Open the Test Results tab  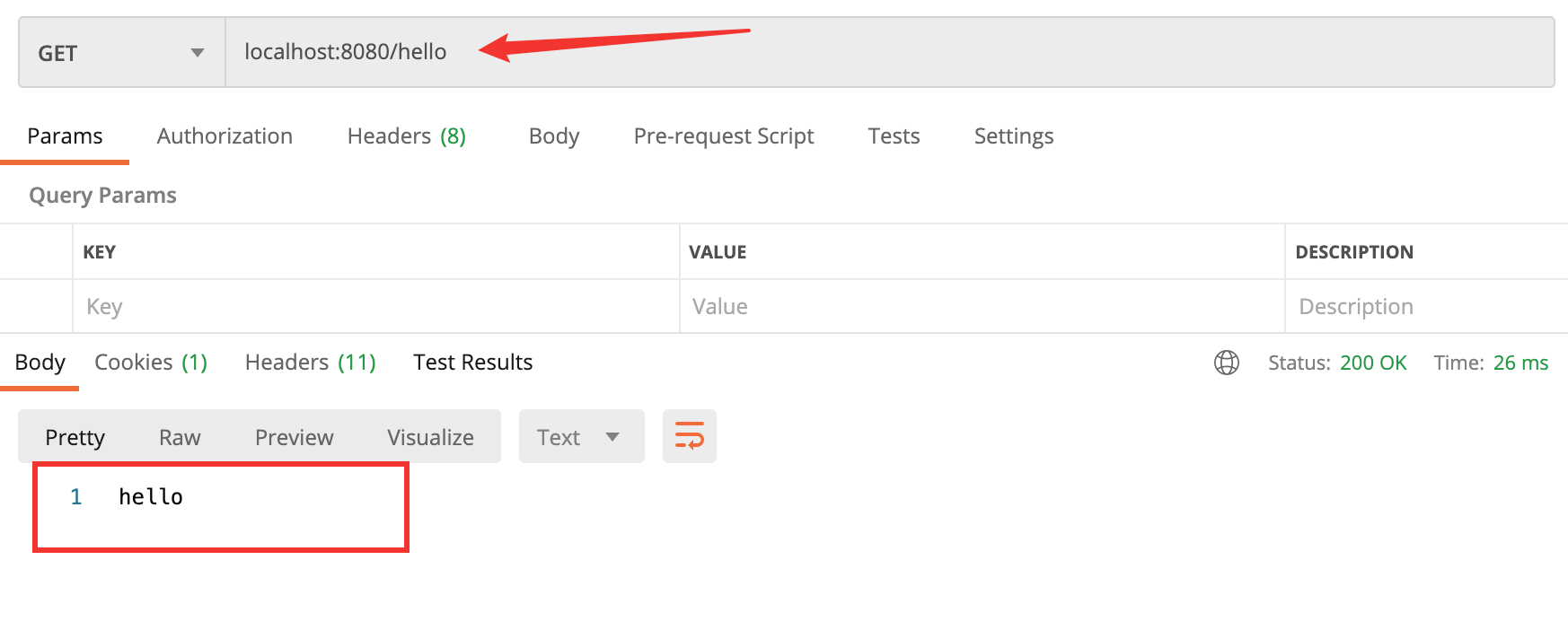(x=472, y=363)
